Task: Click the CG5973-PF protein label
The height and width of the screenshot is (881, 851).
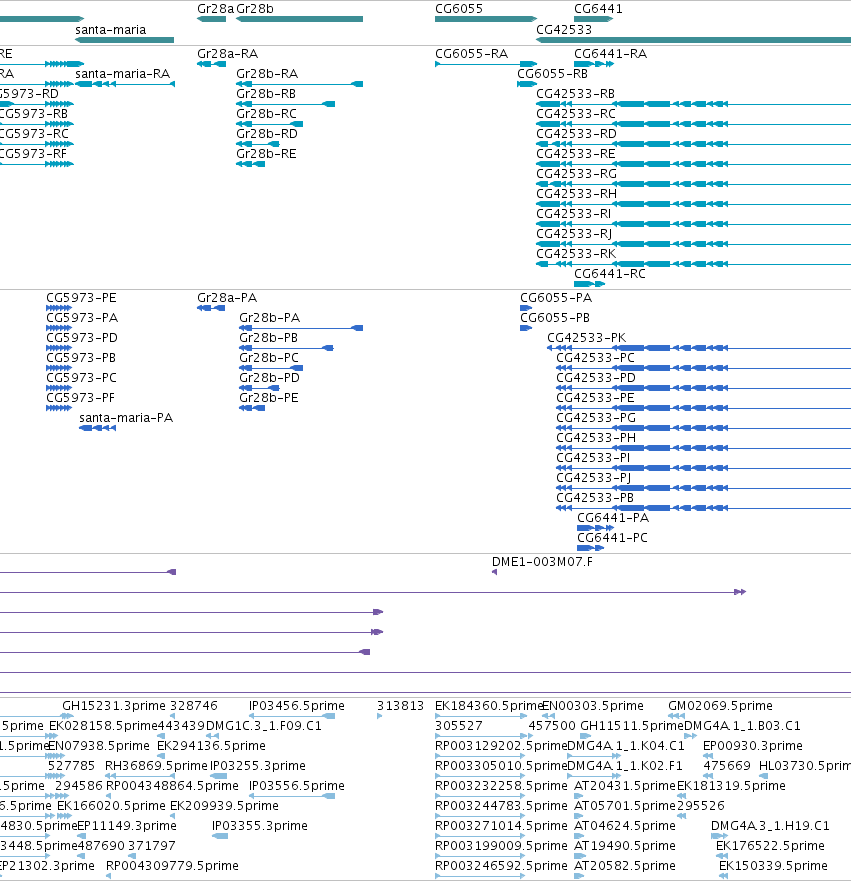Action: (x=80, y=398)
